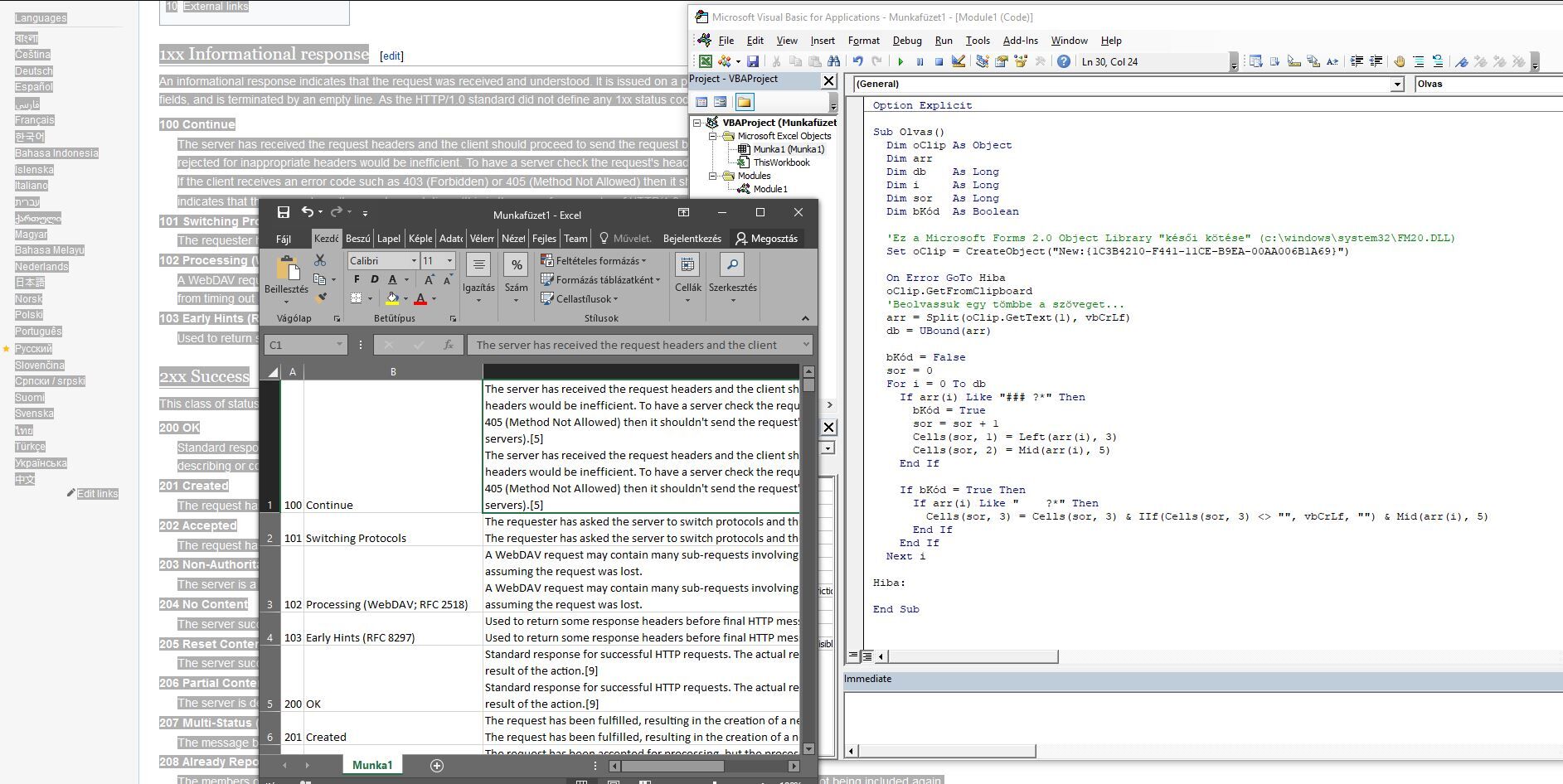This screenshot has width=1563, height=784.
Task: Open the Fájl tab in Excel
Action: (x=284, y=239)
